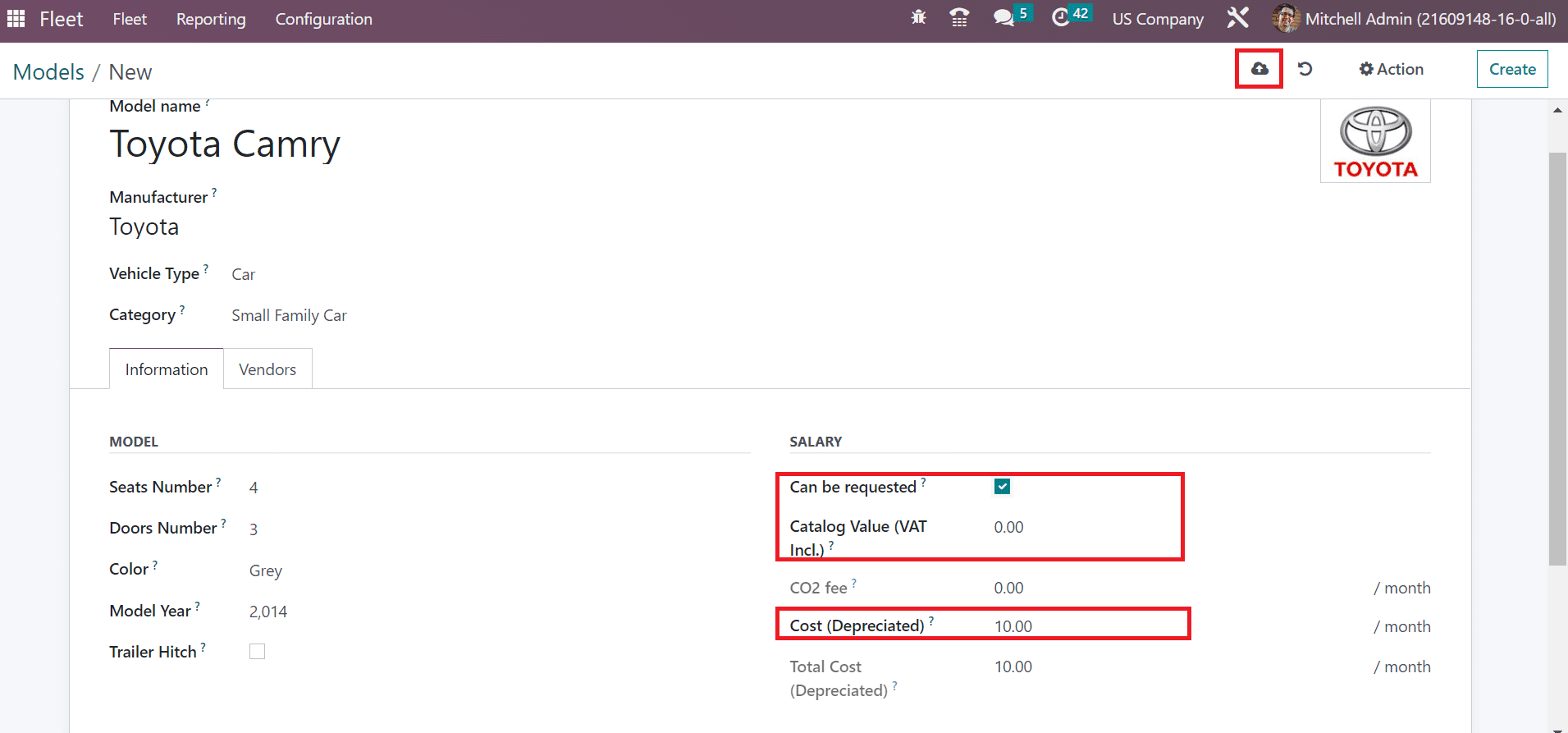The height and width of the screenshot is (733, 1568).
Task: Open the Configuration menu
Action: click(x=323, y=19)
